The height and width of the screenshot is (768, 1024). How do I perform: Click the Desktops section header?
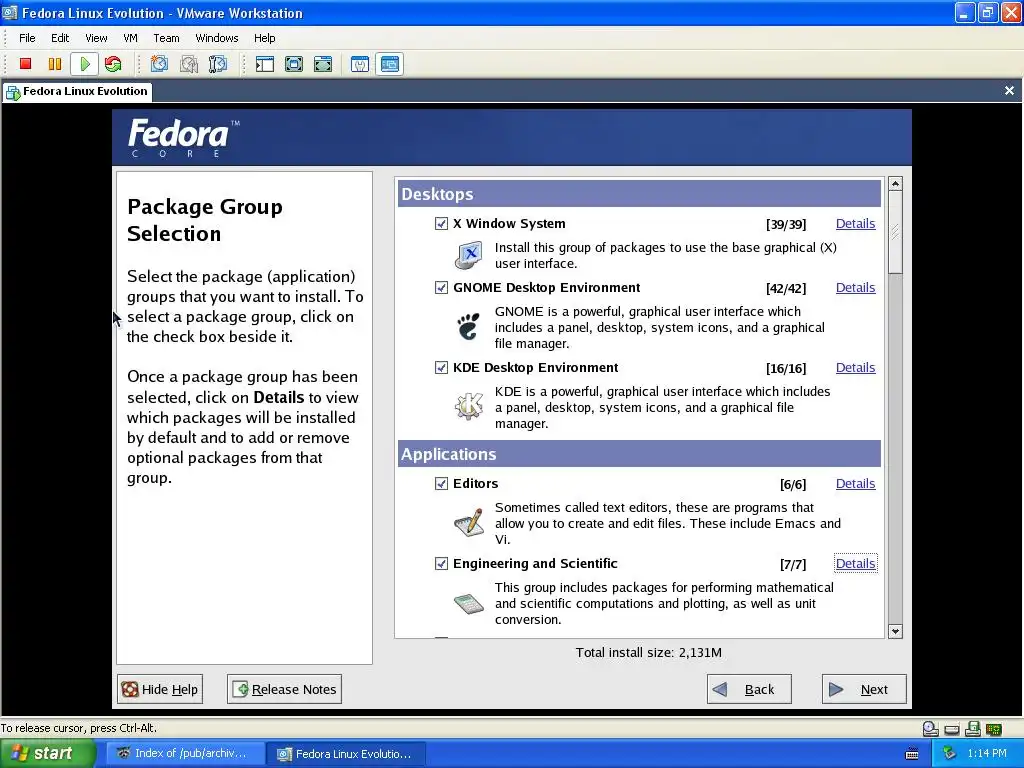(x=639, y=194)
